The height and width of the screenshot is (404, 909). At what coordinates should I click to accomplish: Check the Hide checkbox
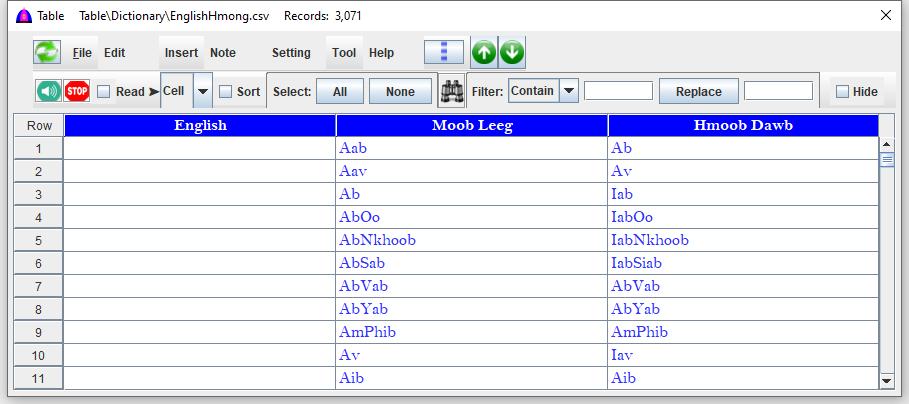click(x=842, y=92)
